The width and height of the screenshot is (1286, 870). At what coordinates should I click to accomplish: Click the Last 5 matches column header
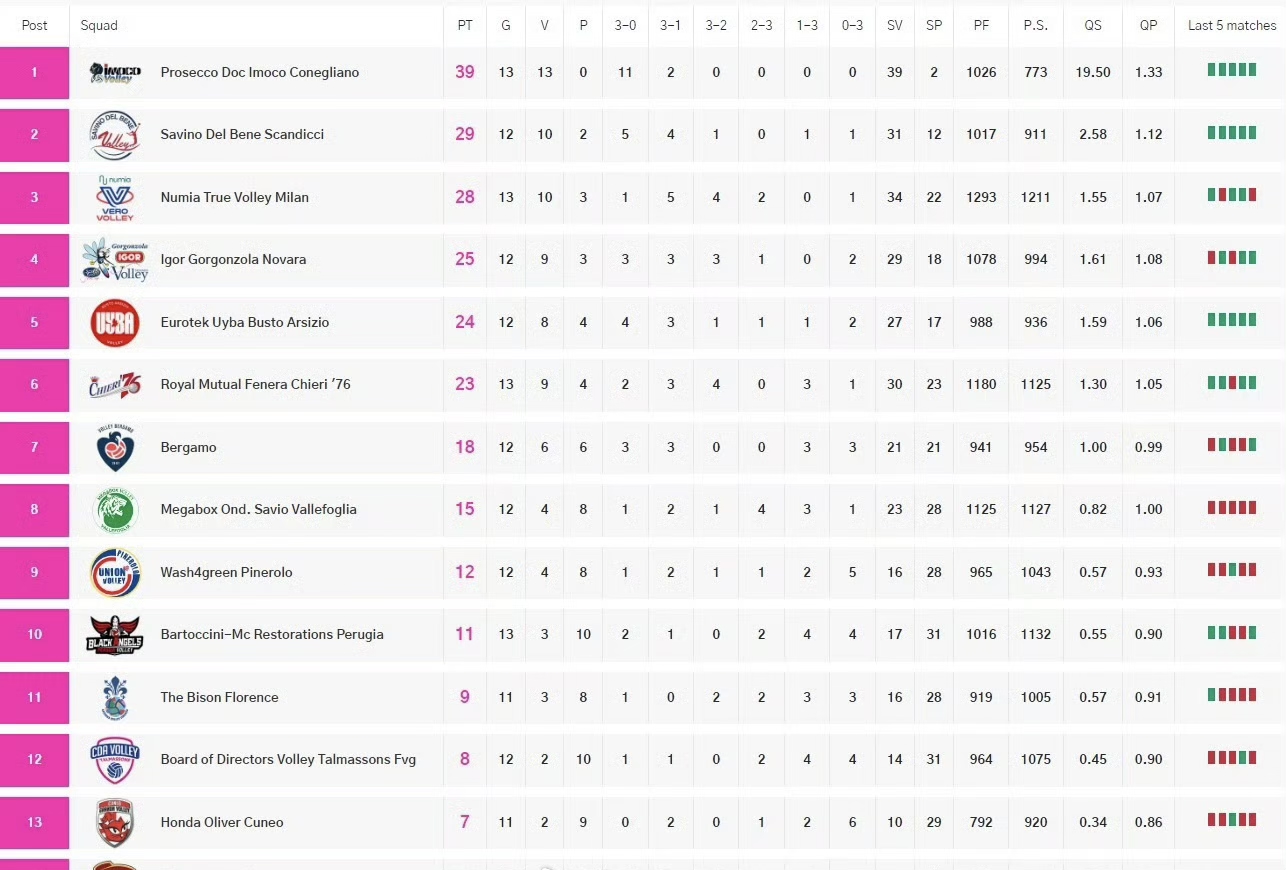[x=1232, y=25]
